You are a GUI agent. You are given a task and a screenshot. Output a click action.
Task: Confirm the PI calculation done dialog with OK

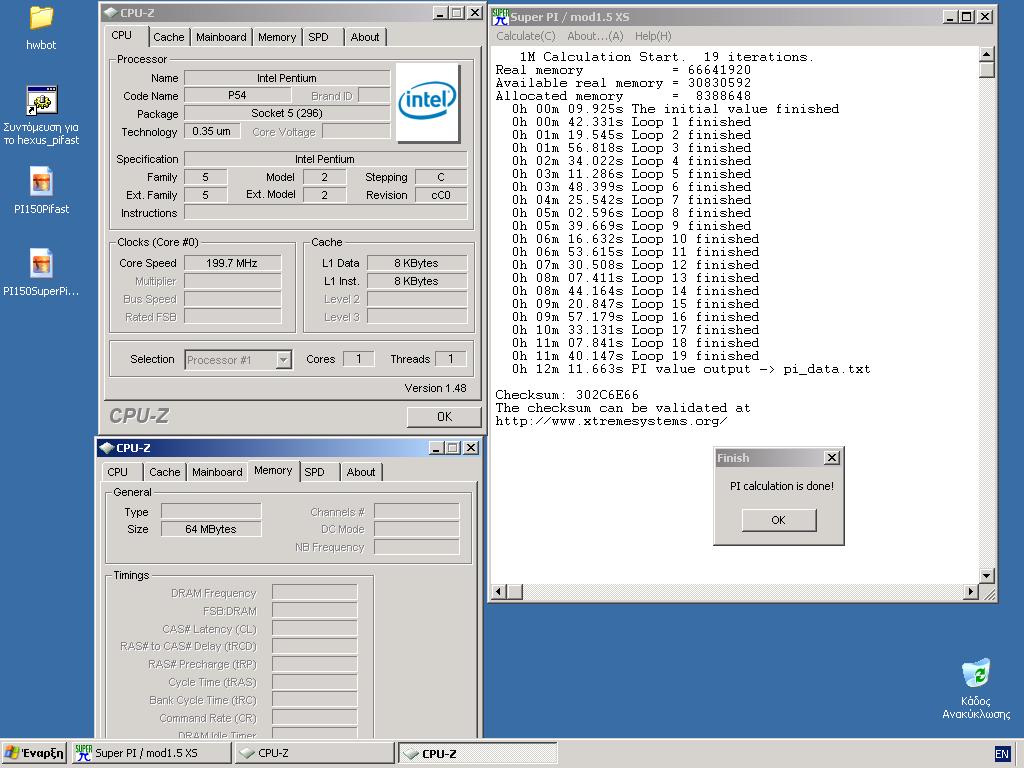coord(778,520)
